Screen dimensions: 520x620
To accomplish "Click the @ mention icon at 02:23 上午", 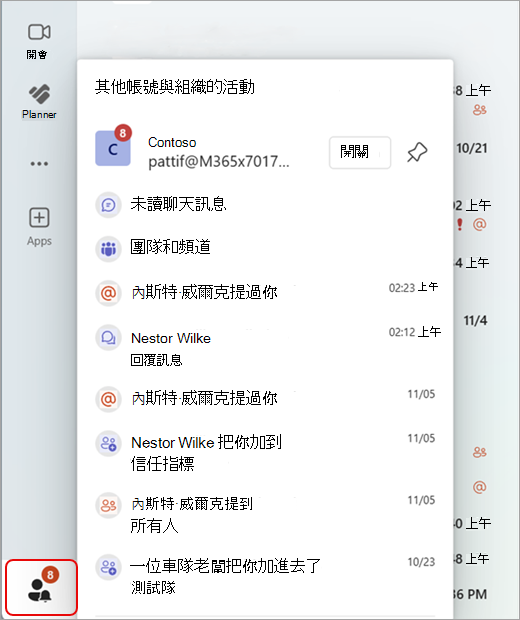I will point(108,293).
